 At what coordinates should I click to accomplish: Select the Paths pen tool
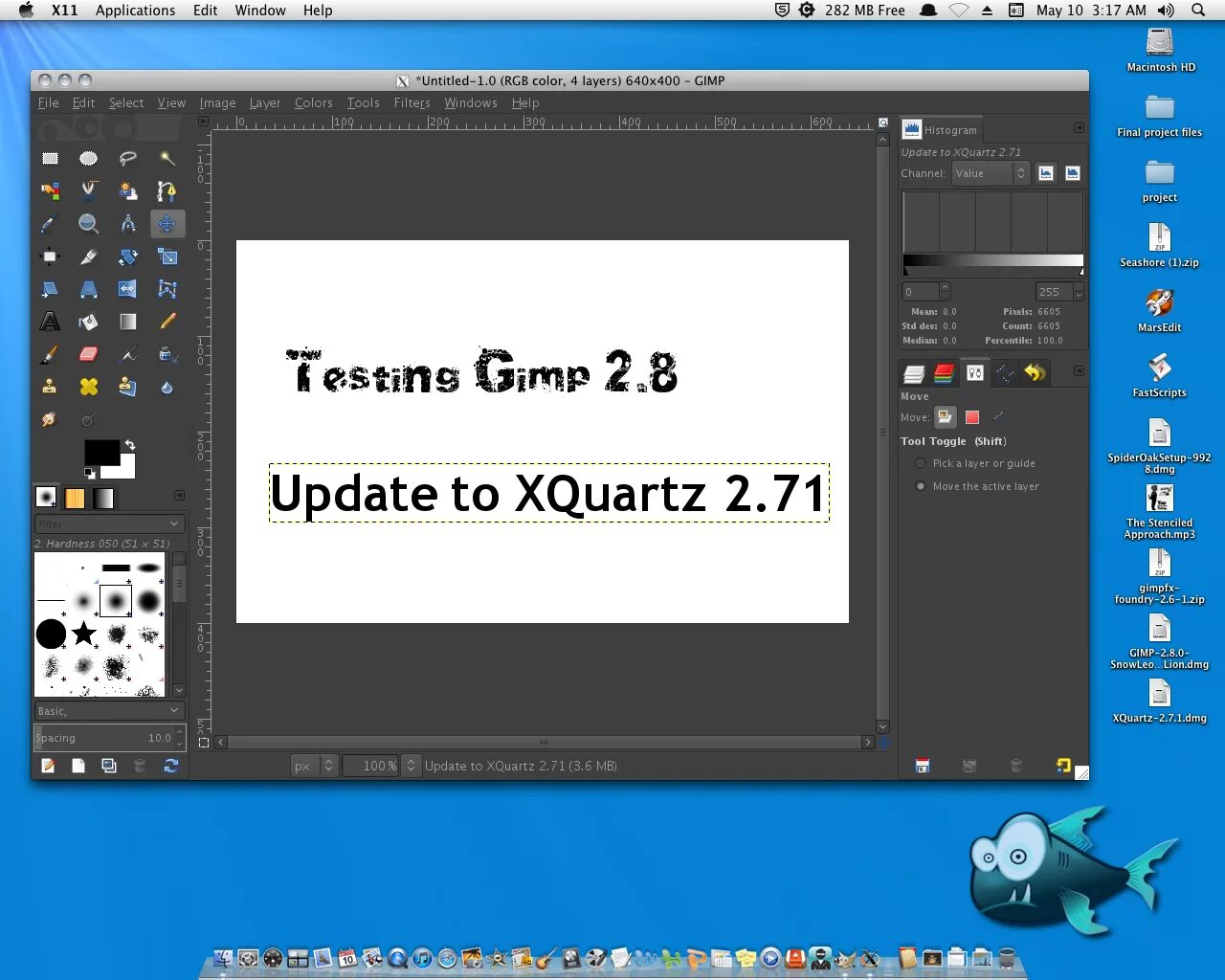click(x=167, y=190)
